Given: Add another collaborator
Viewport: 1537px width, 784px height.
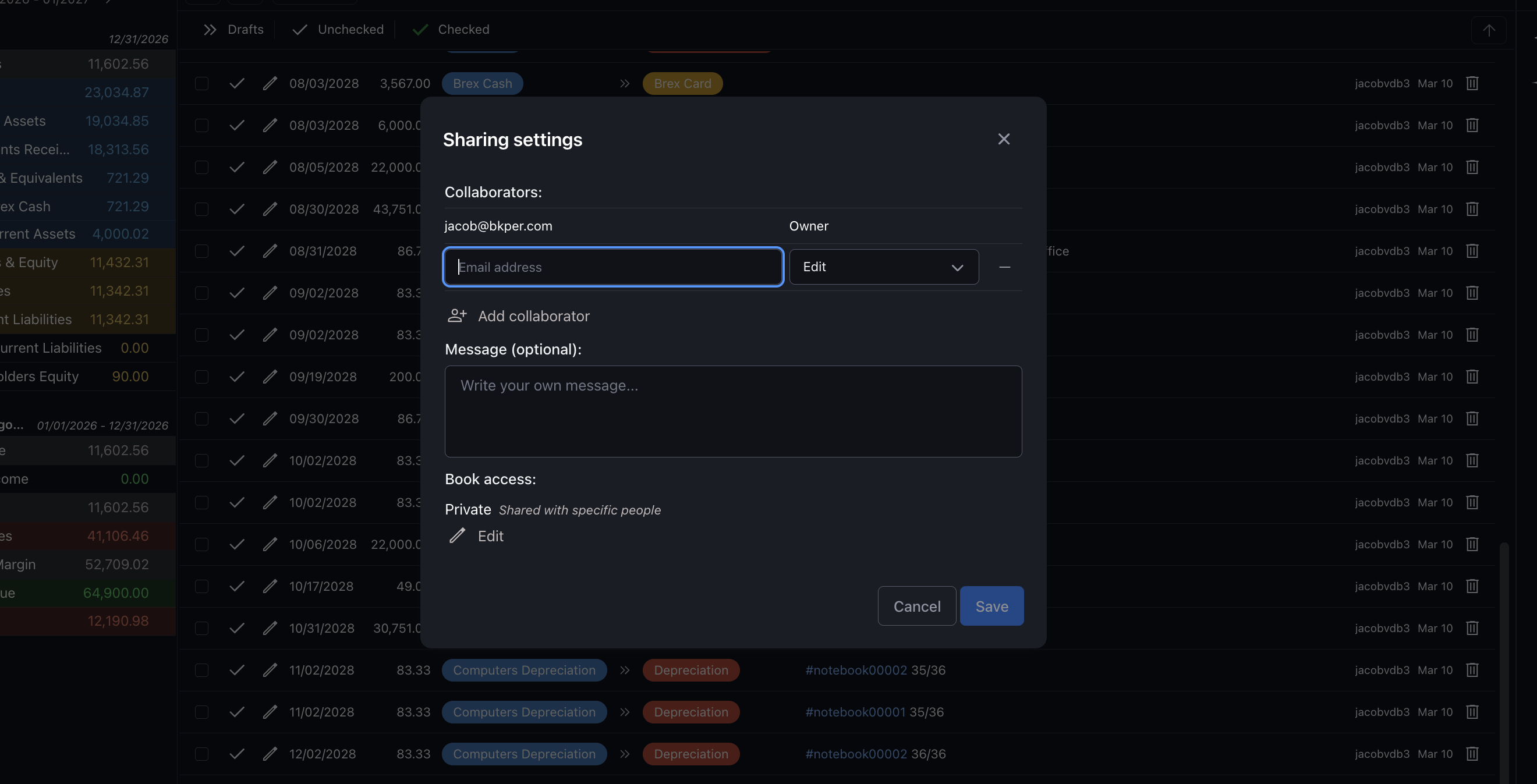Looking at the screenshot, I should pos(519,315).
